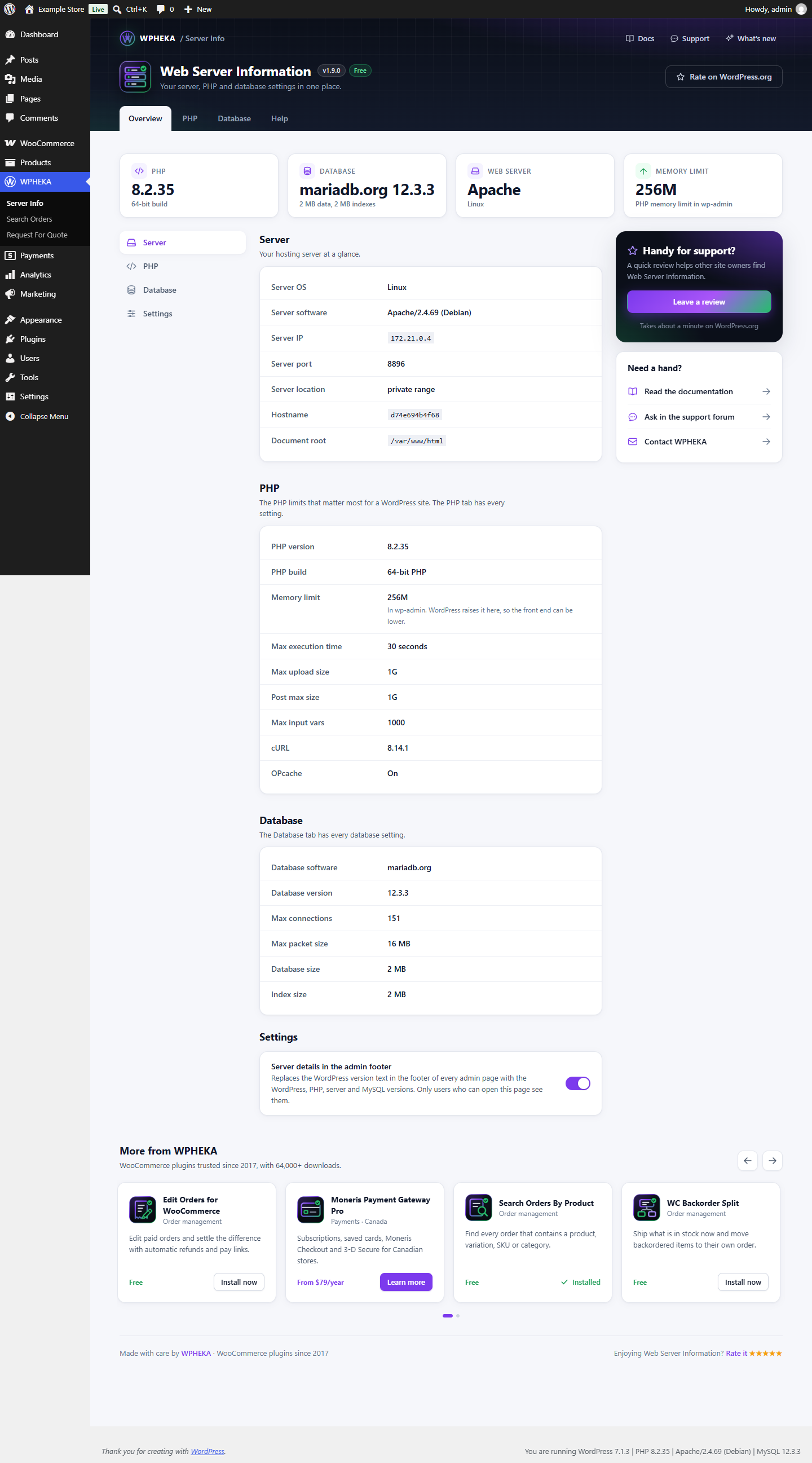Click the second carousel pagination dot
This screenshot has height=1463, width=812.
[458, 1316]
